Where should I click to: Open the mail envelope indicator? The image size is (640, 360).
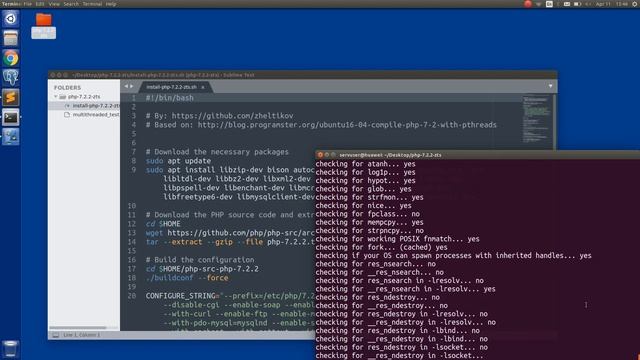(x=567, y=4)
